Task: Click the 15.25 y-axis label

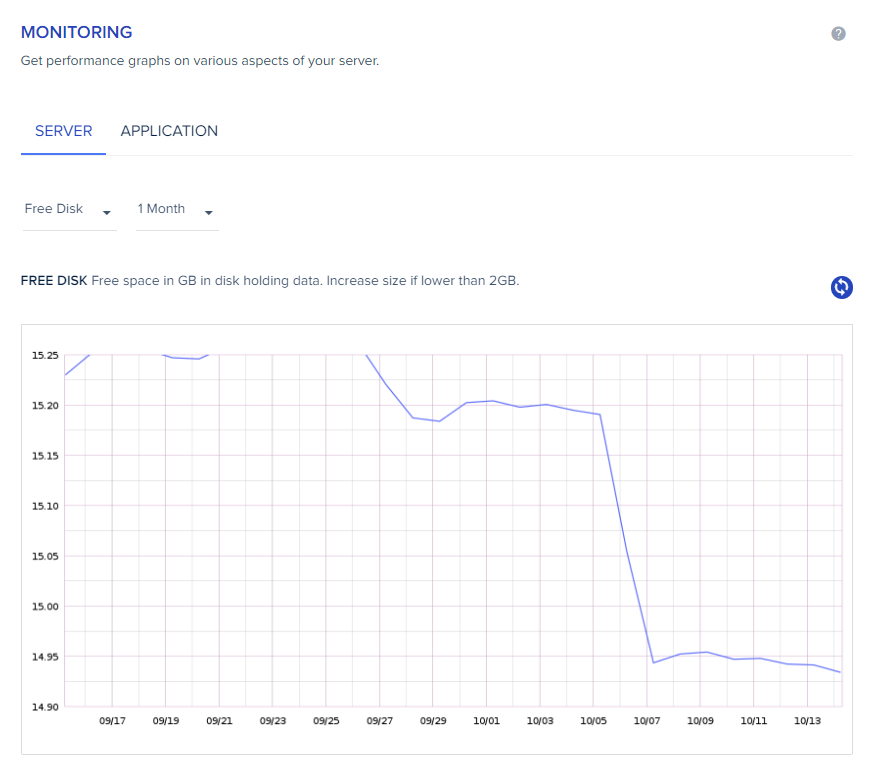Action: [46, 355]
